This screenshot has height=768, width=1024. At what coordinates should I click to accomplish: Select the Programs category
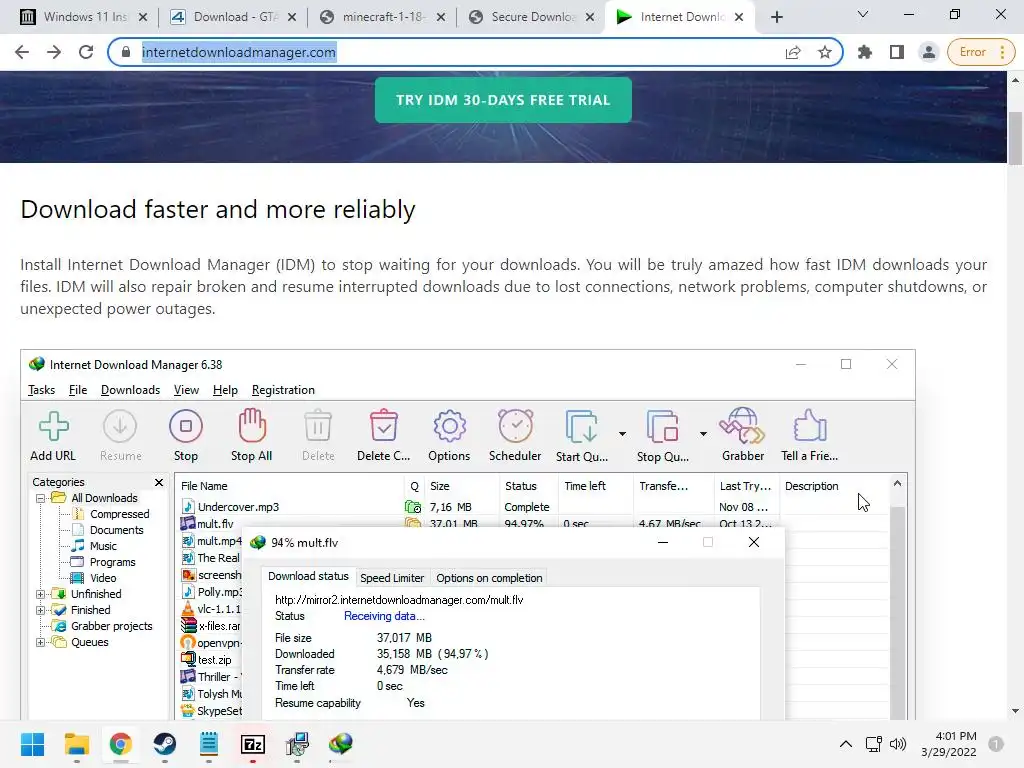point(112,562)
